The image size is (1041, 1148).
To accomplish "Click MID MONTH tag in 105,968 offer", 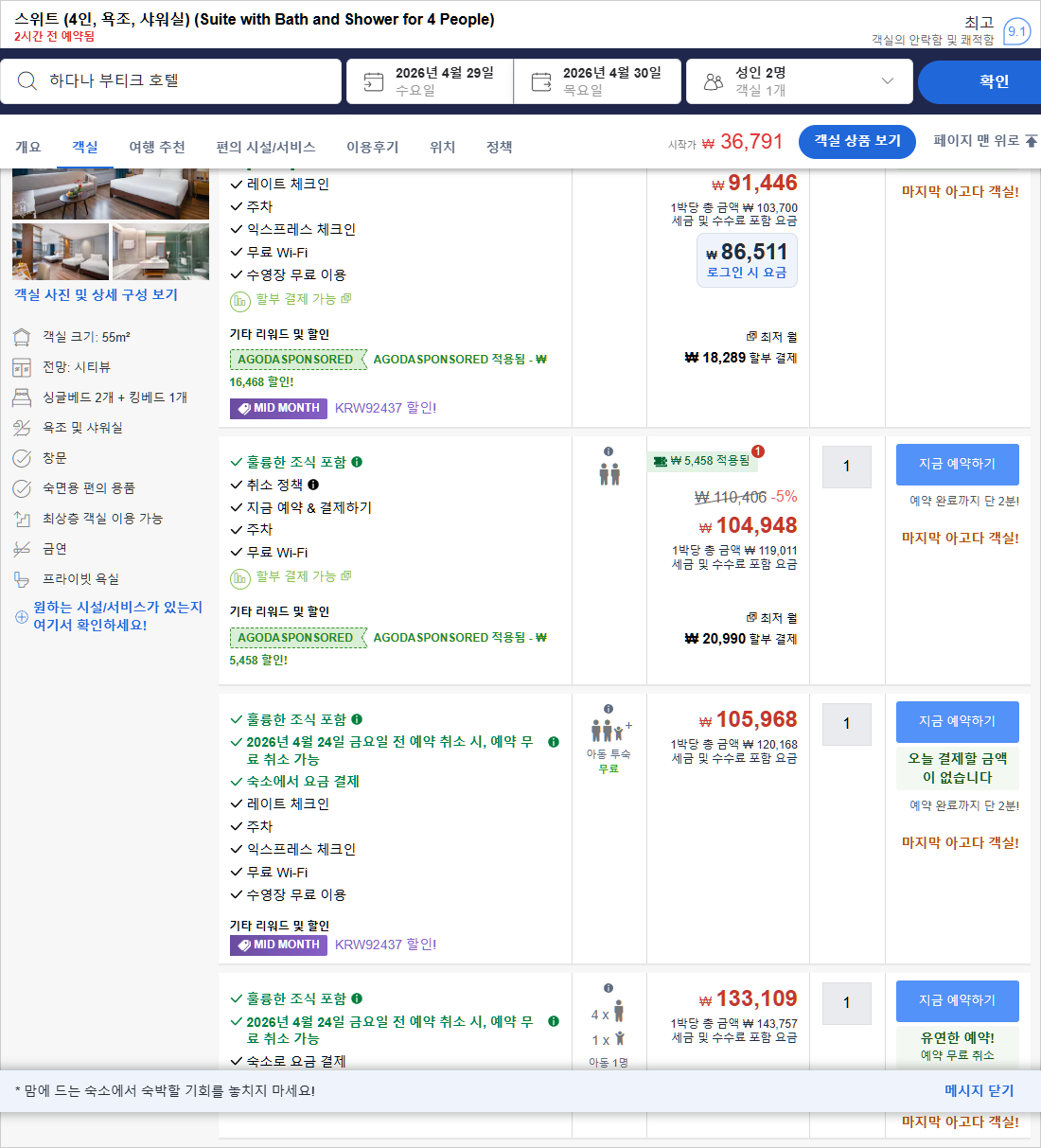I will [278, 945].
